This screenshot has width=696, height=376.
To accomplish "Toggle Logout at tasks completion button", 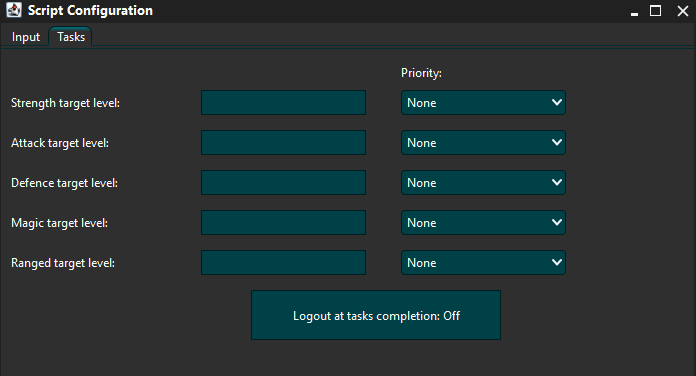I will tap(376, 315).
